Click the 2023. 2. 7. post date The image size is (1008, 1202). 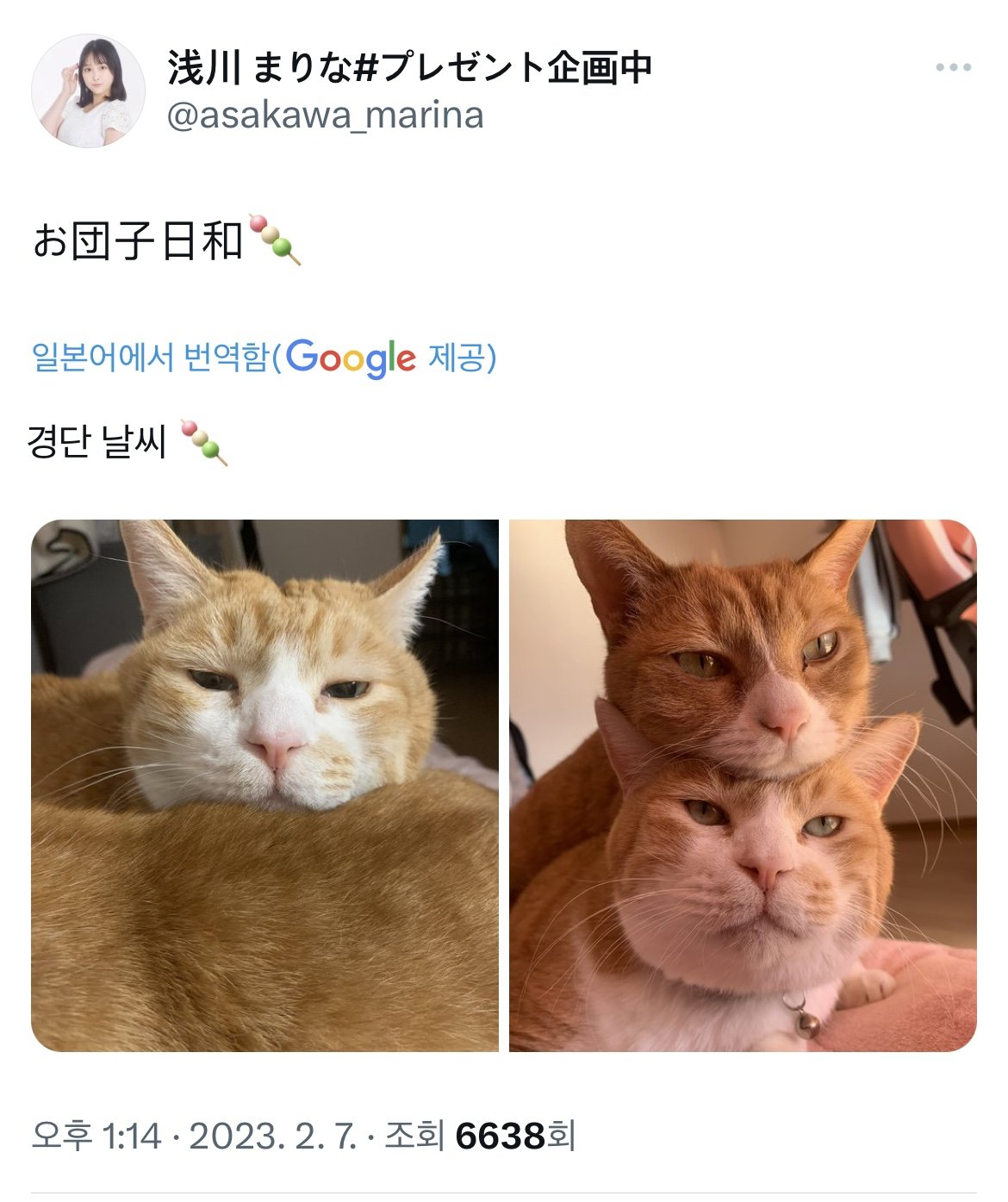pyautogui.click(x=272, y=1136)
